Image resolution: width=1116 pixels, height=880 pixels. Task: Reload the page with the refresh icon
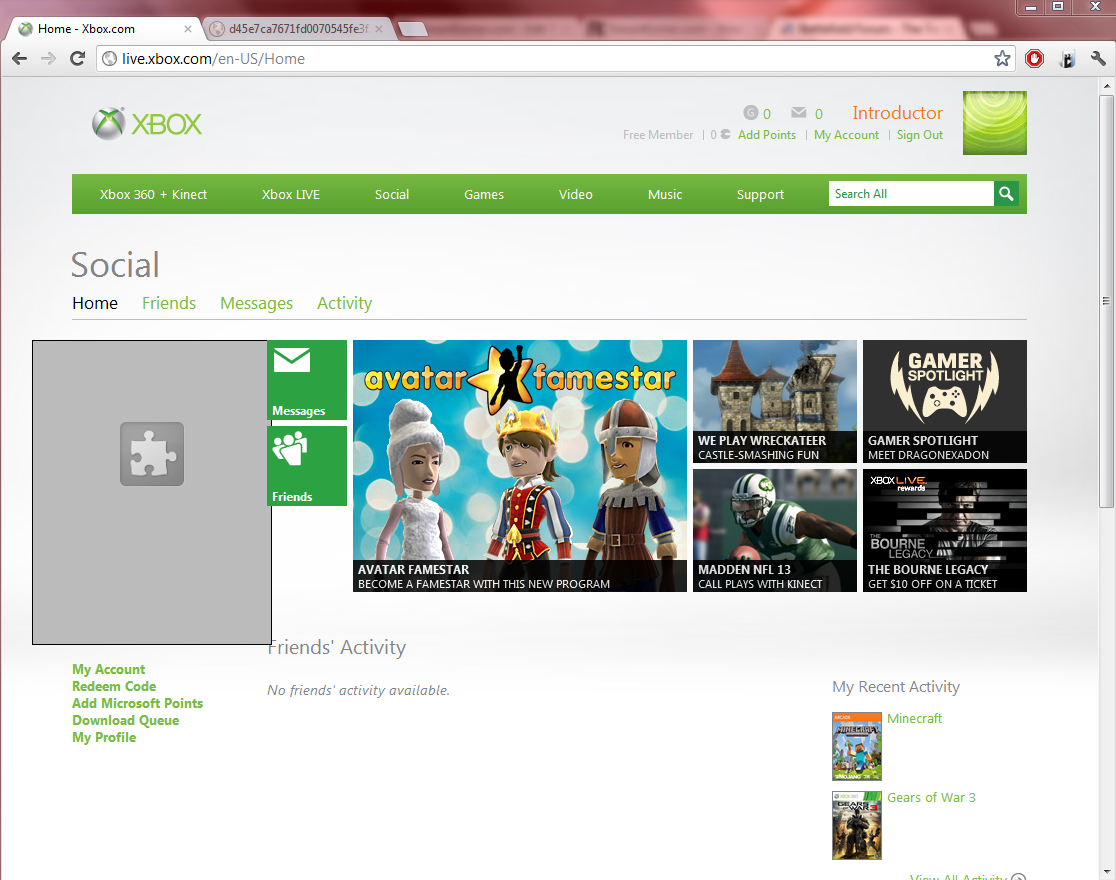78,58
